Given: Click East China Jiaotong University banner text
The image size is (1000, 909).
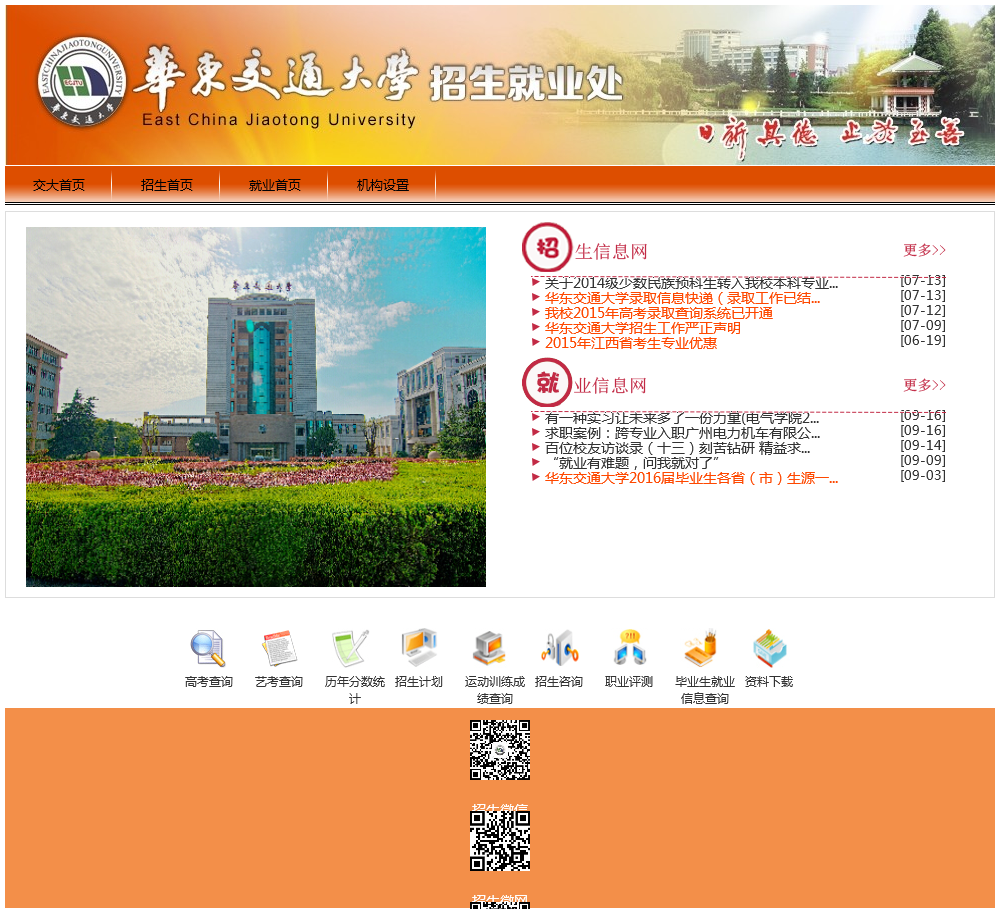Looking at the screenshot, I should click(x=279, y=120).
